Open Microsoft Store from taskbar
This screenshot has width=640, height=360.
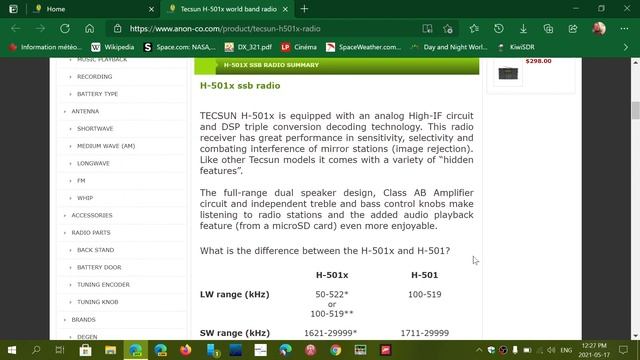(85, 350)
